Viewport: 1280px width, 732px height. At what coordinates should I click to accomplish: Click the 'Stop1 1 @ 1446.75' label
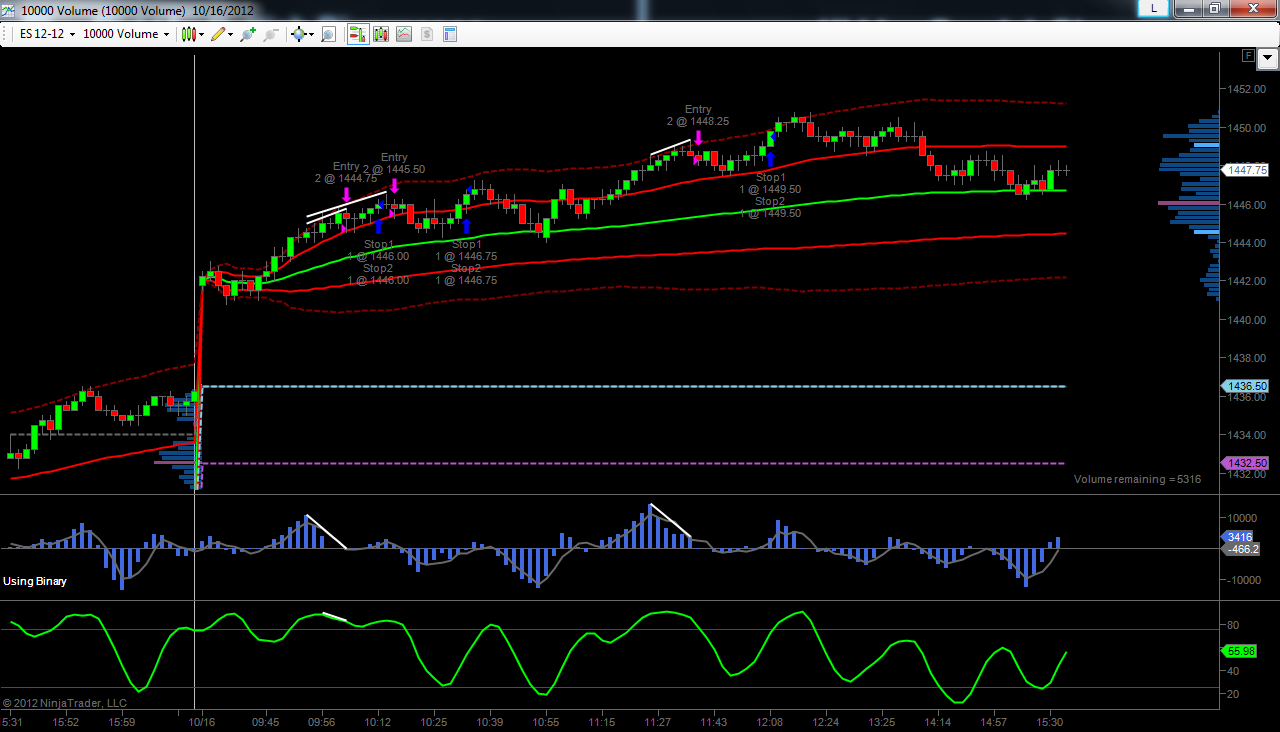467,250
